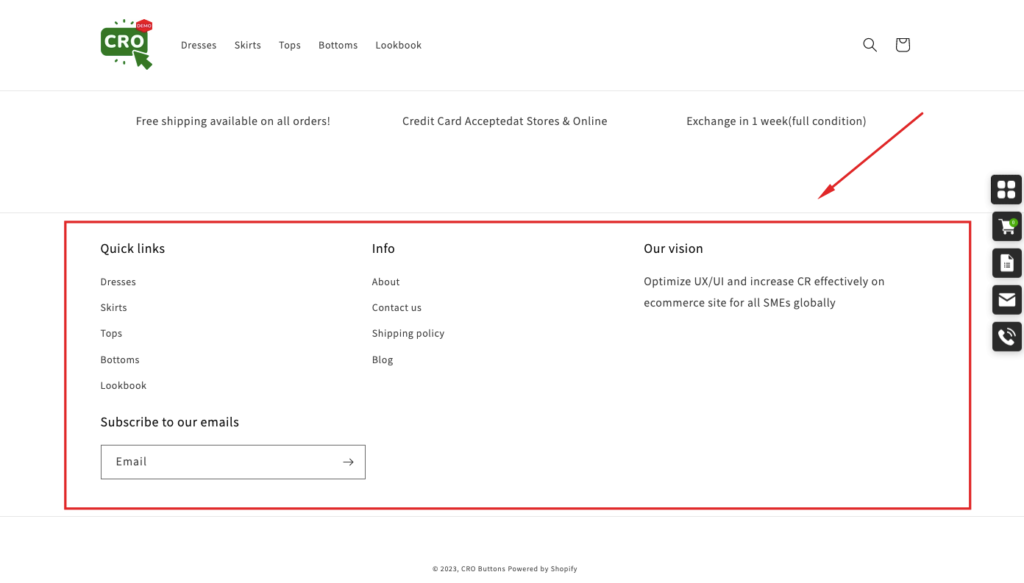The height and width of the screenshot is (583, 1024).
Task: Open Bottoms in the header menu
Action: click(338, 45)
